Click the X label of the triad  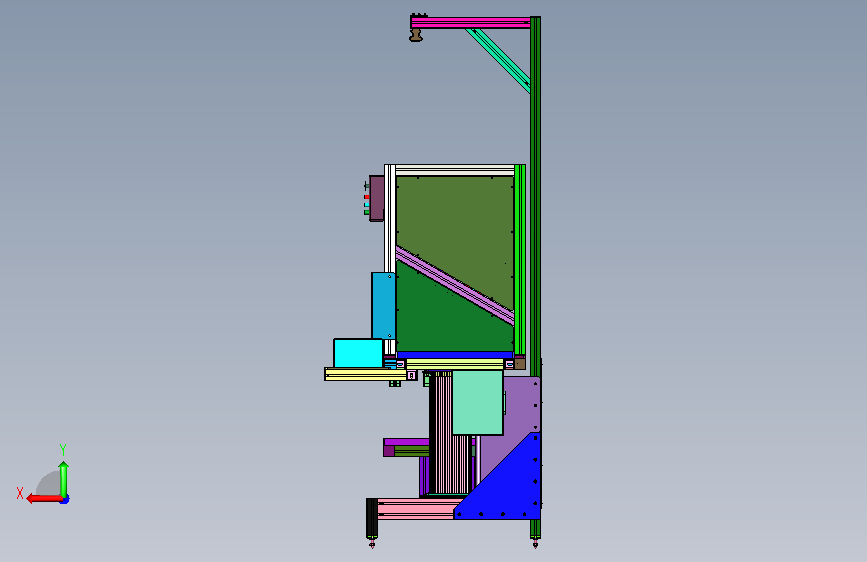tap(20, 493)
